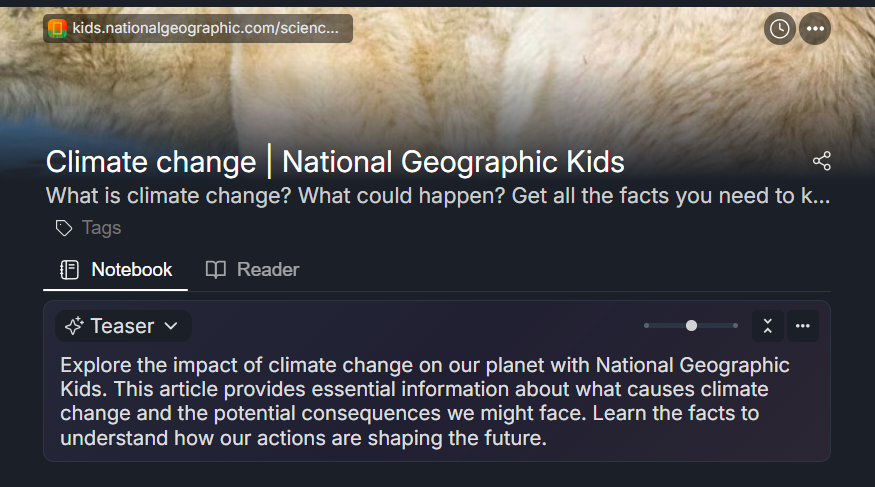Click the open-book icon beside Reader
This screenshot has width=875, height=487.
point(215,269)
